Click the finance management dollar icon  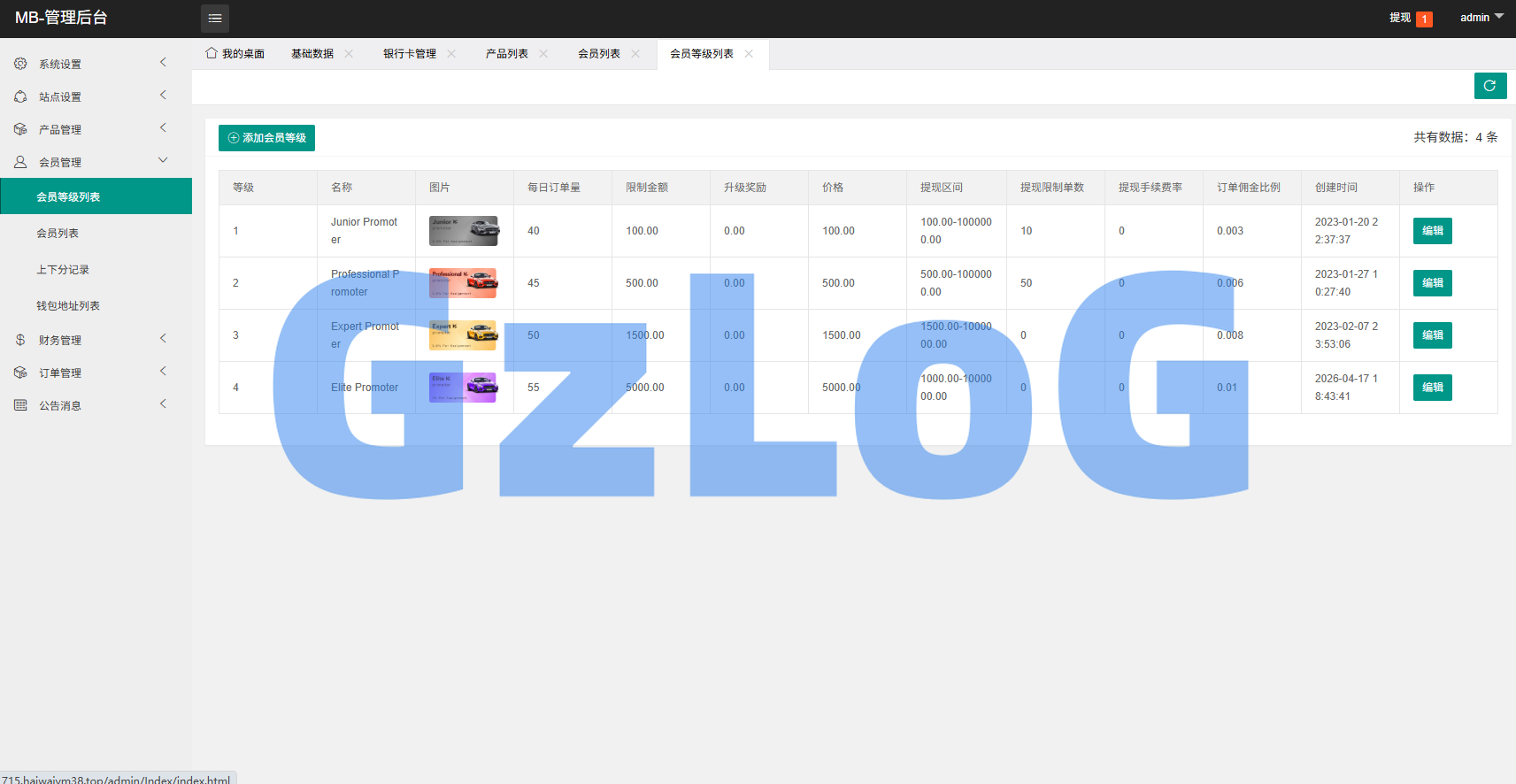pos(20,340)
